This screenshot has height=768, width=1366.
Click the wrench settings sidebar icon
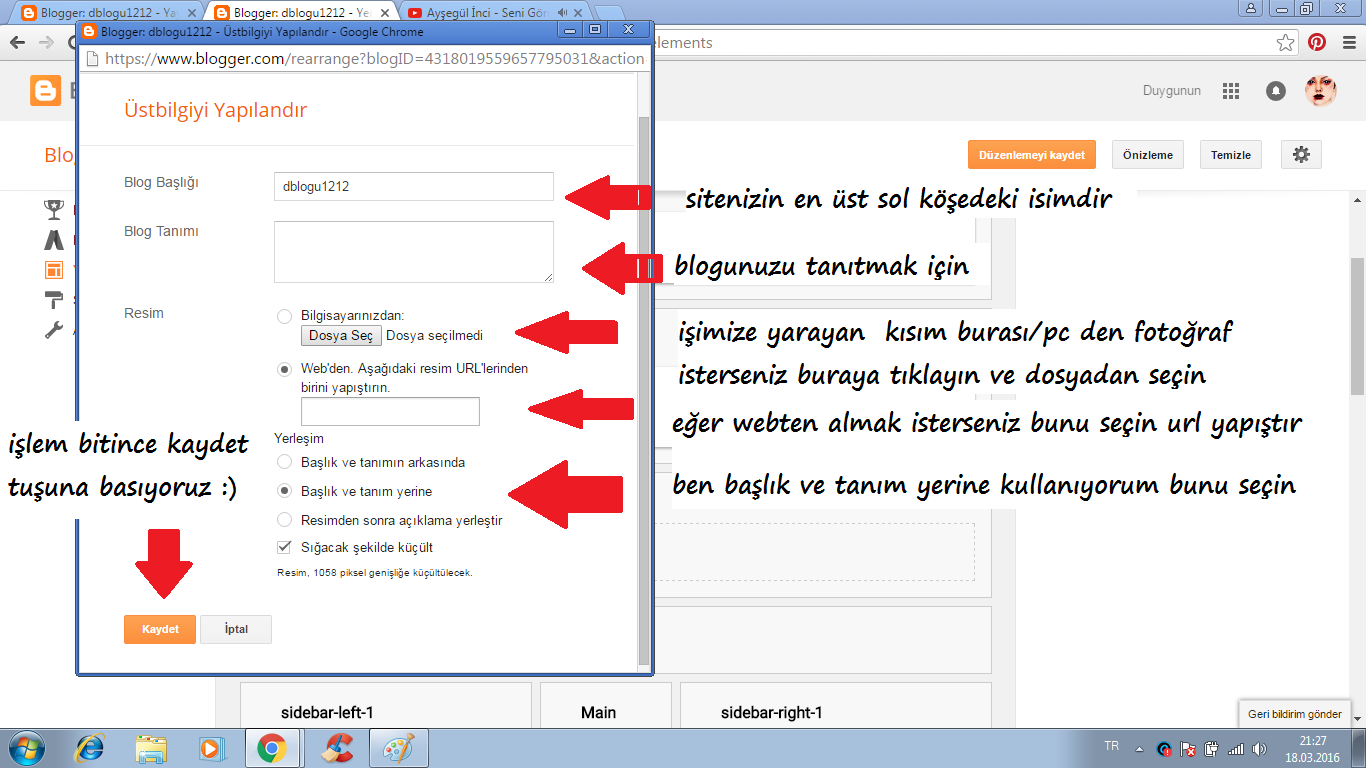click(54, 329)
